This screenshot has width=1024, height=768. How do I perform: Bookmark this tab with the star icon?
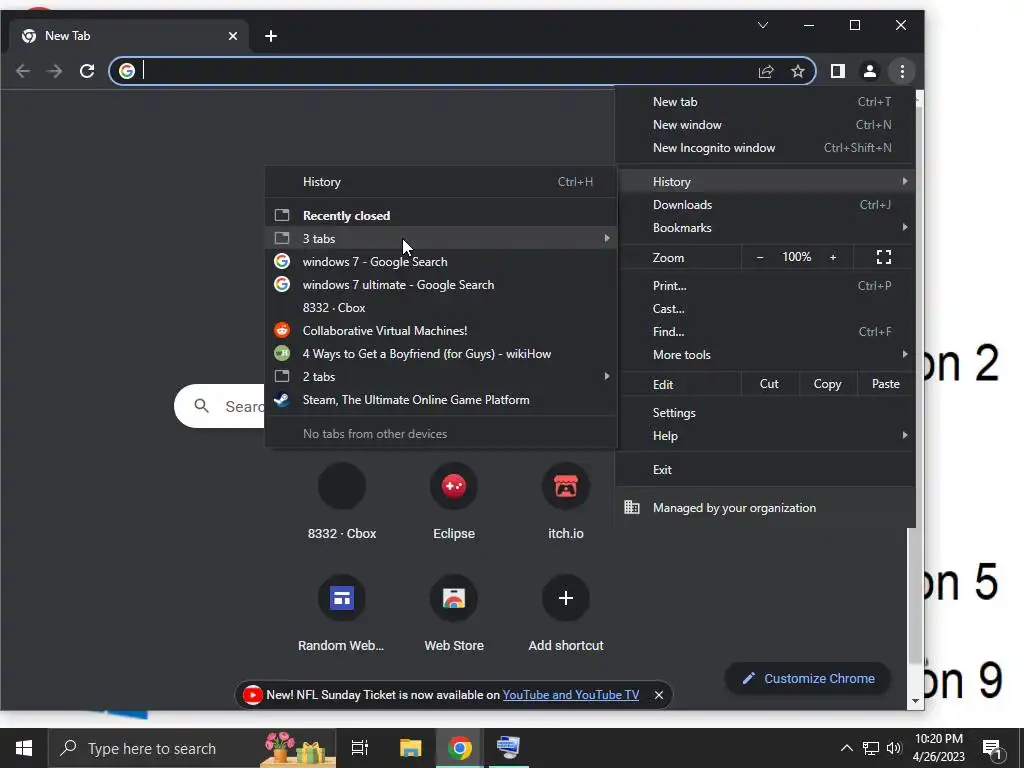tap(797, 71)
